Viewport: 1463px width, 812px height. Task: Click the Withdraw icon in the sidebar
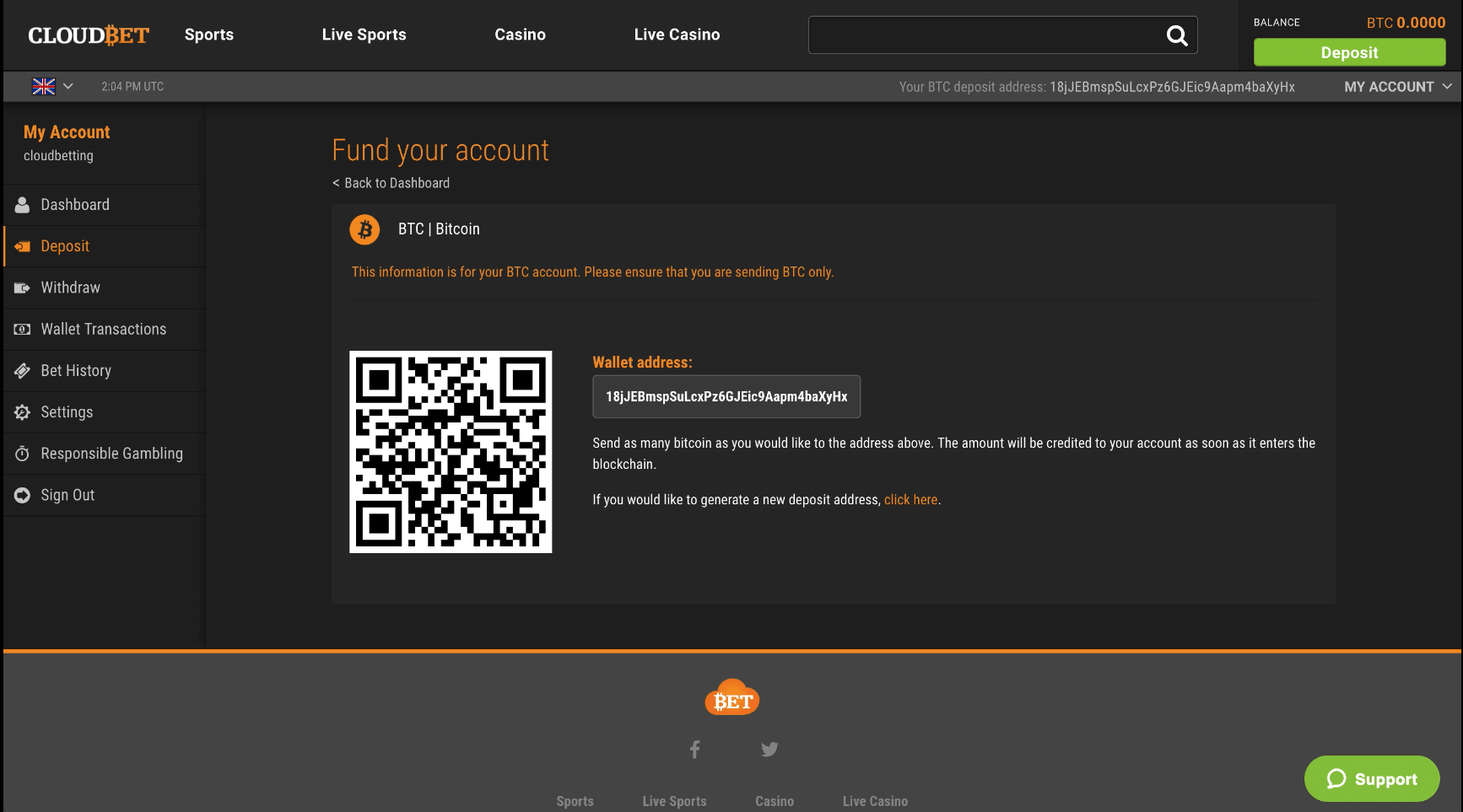pos(23,288)
